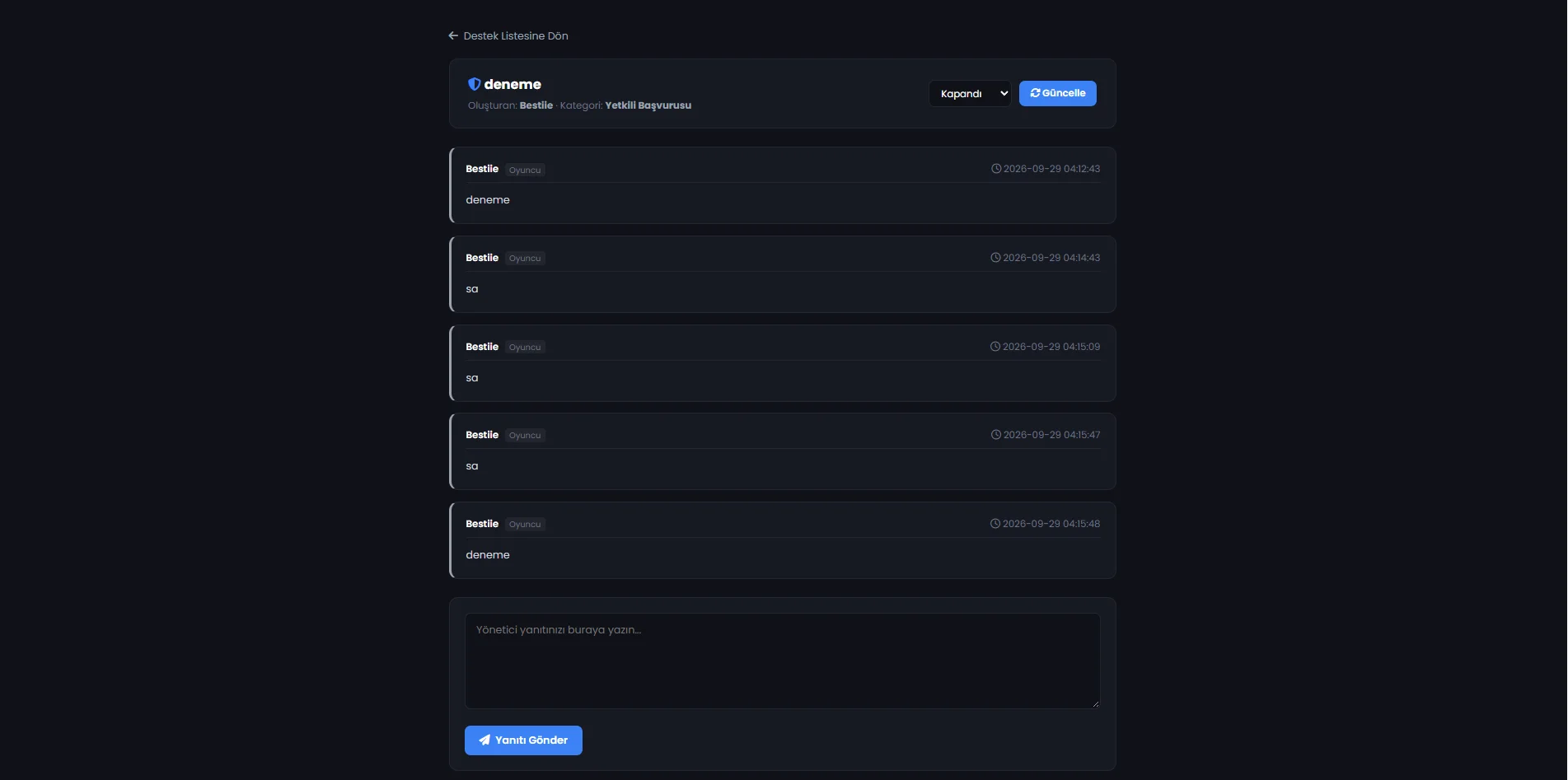The height and width of the screenshot is (780, 1568).
Task: Click message body deneme from 04:12:43
Action: tap(488, 200)
